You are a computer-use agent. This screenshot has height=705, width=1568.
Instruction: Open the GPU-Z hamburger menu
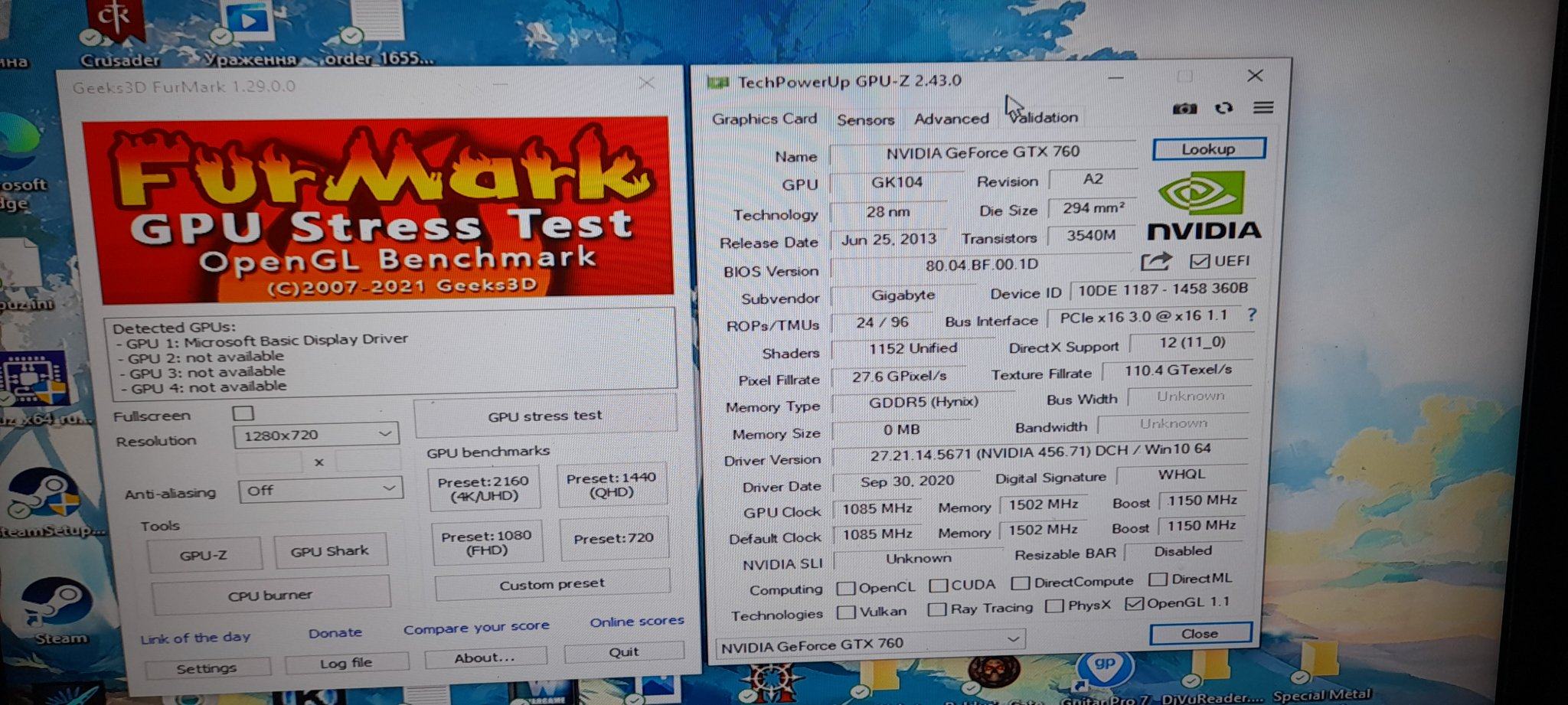(x=1263, y=107)
